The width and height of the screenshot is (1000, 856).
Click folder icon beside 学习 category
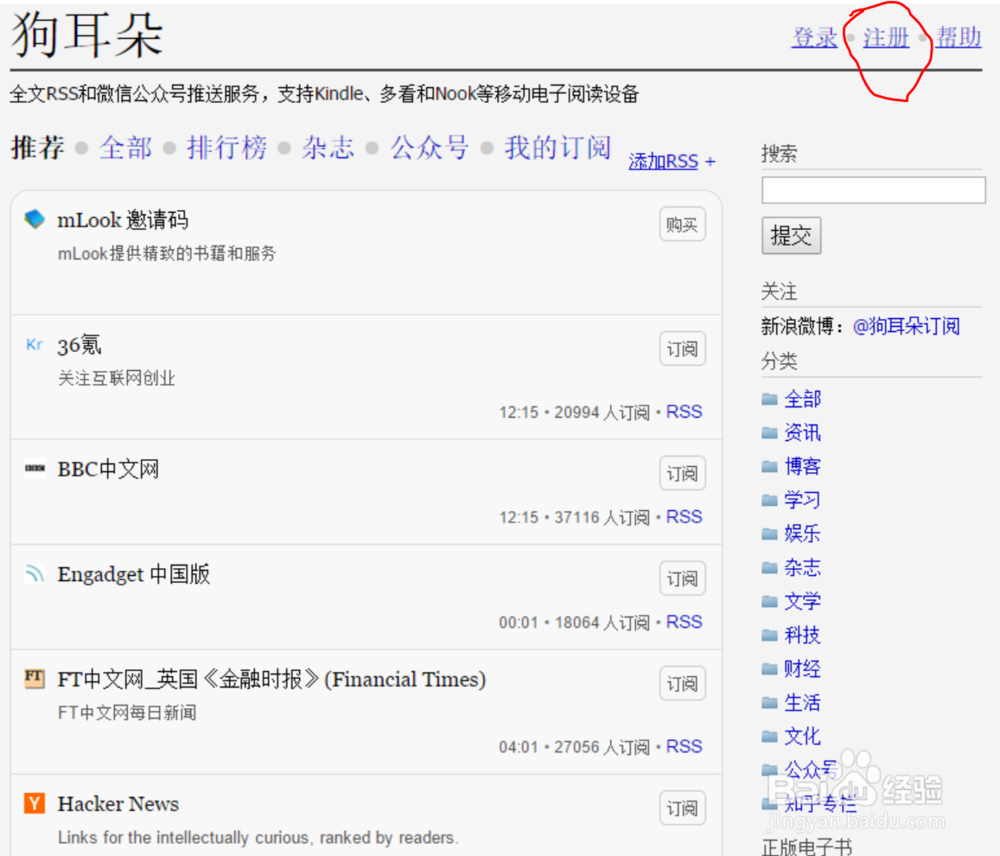pyautogui.click(x=770, y=500)
